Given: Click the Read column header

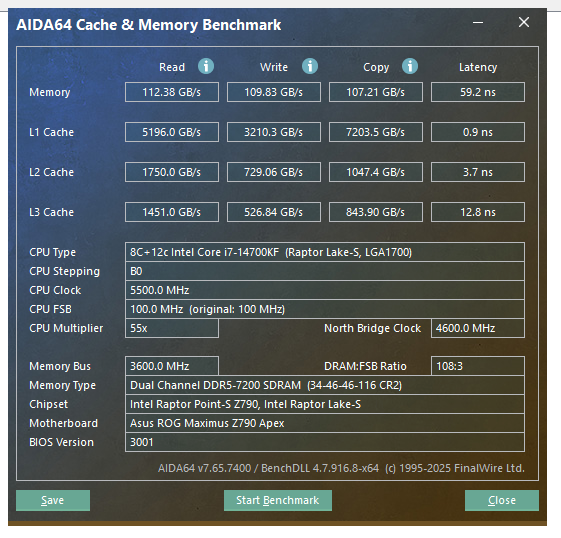Looking at the screenshot, I should (x=172, y=67).
